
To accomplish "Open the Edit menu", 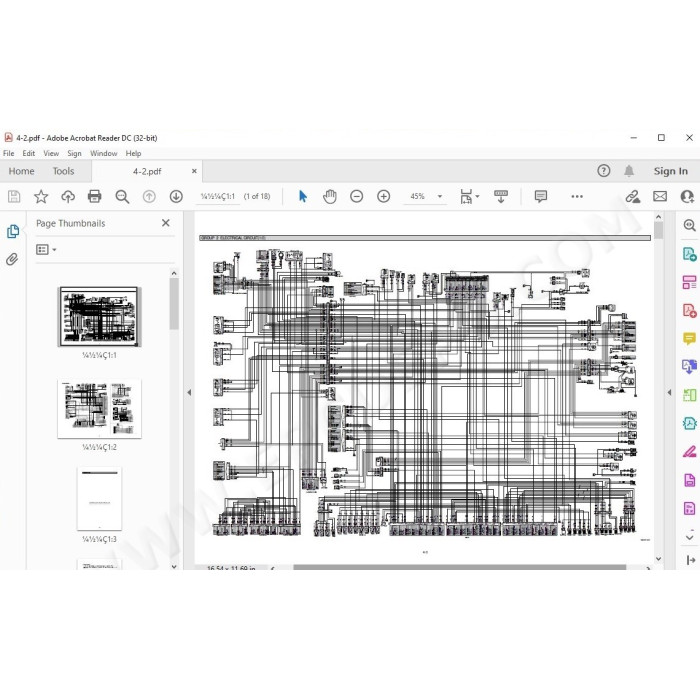I will 29,153.
